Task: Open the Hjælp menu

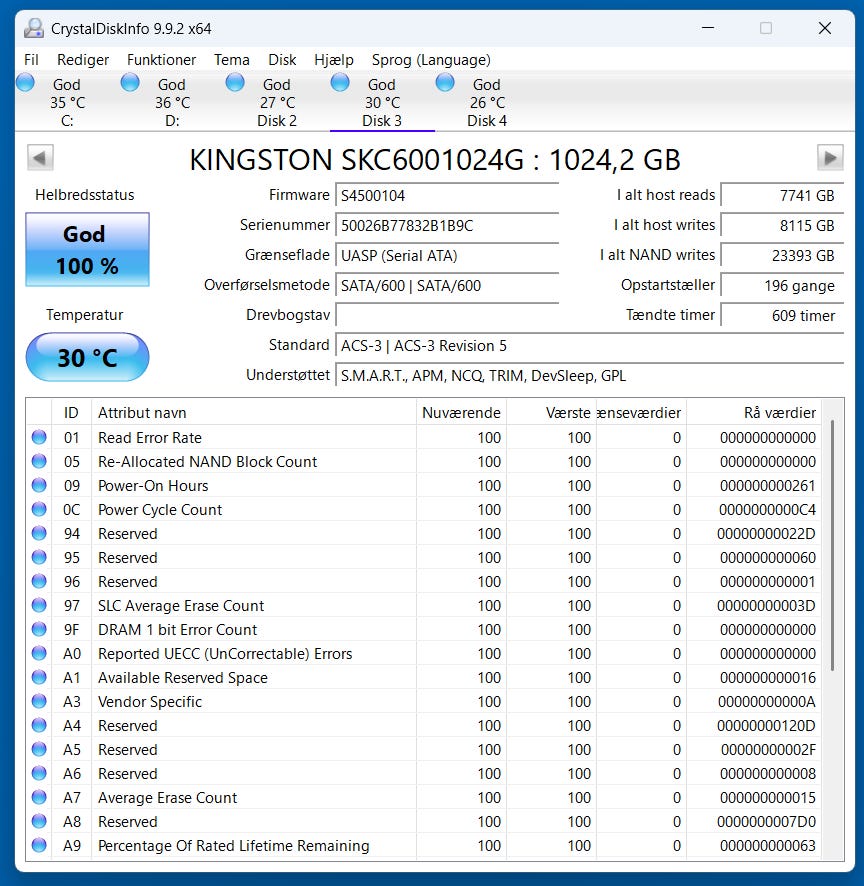Action: (x=334, y=60)
